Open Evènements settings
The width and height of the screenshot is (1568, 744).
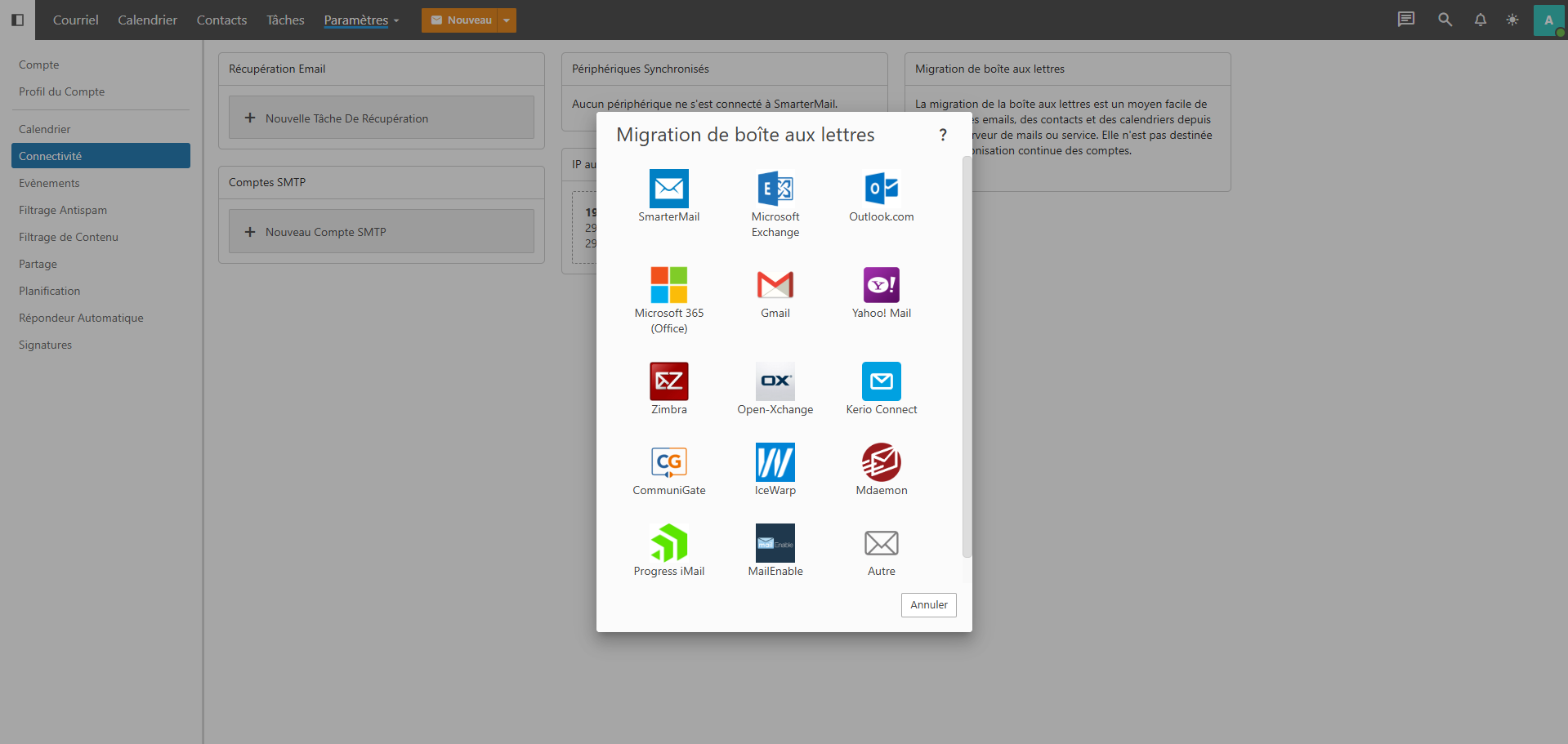[x=101, y=183]
